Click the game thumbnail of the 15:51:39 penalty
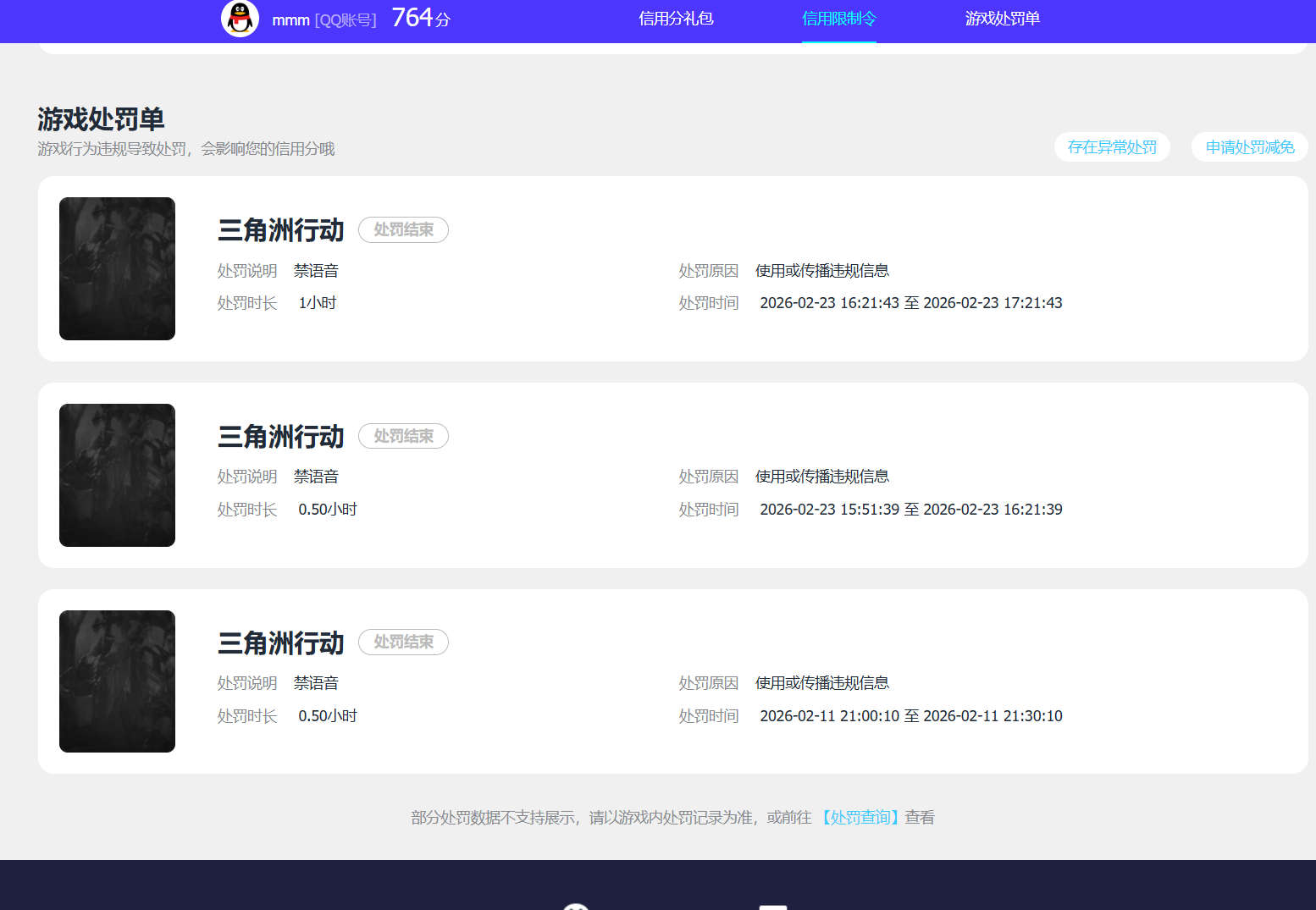The height and width of the screenshot is (910, 1316). pos(117,475)
